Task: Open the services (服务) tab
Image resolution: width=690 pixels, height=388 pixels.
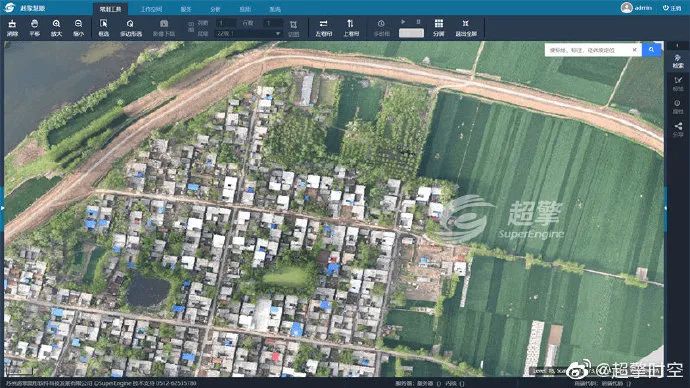Action: click(x=186, y=9)
